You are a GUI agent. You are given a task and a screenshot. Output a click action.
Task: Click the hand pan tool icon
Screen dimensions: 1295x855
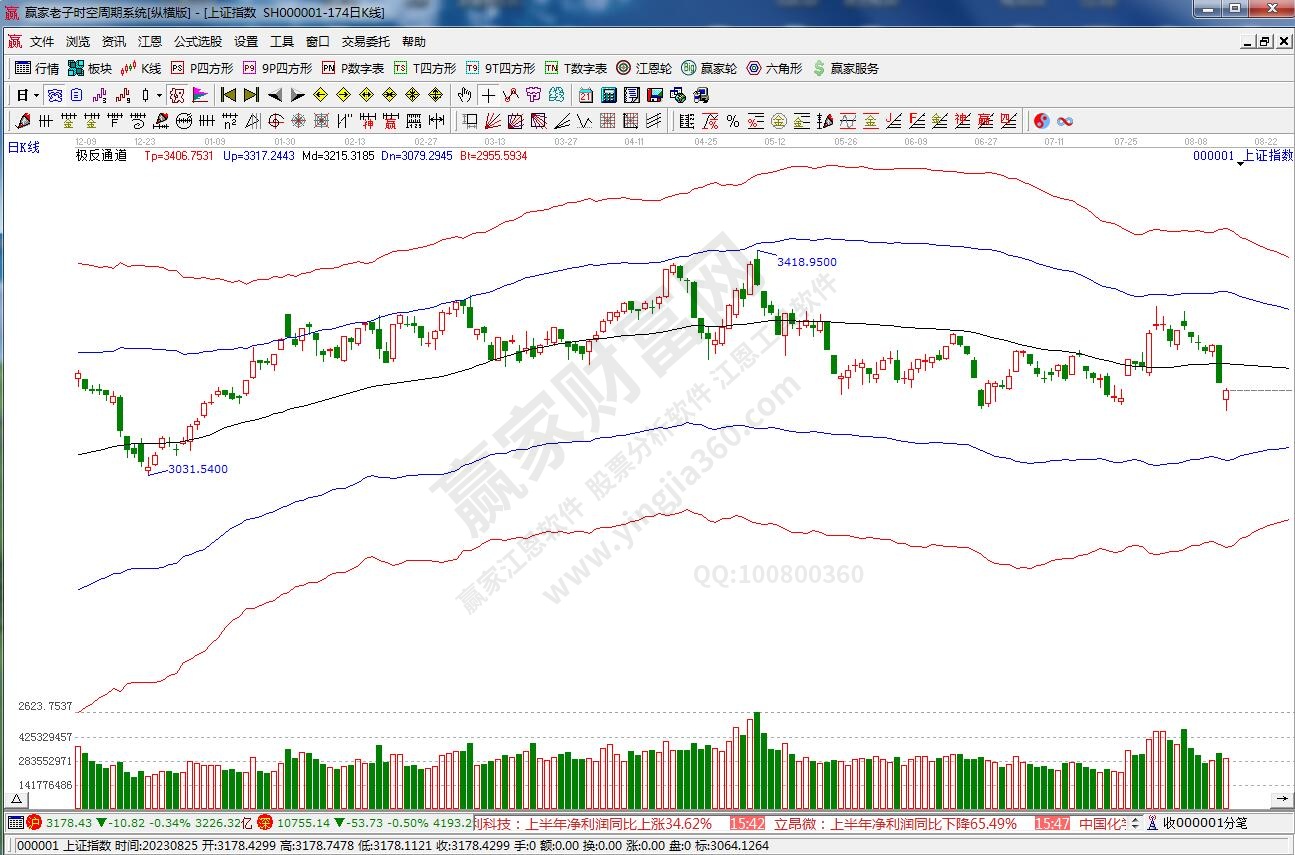[464, 96]
